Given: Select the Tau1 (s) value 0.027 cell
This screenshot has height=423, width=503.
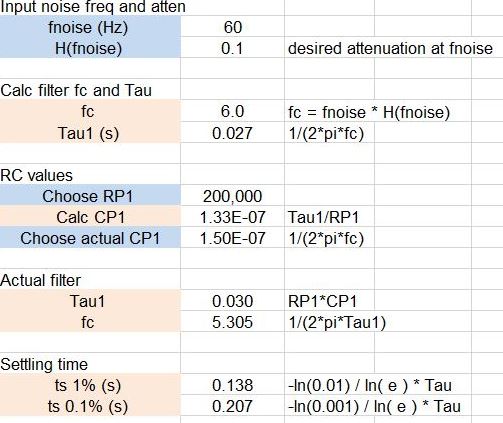Looking at the screenshot, I should (233, 132).
